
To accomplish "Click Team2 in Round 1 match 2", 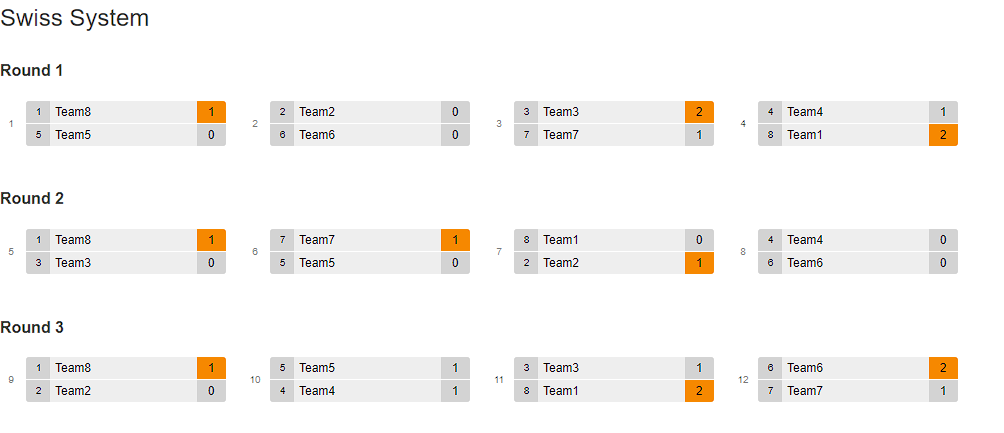I will click(317, 112).
